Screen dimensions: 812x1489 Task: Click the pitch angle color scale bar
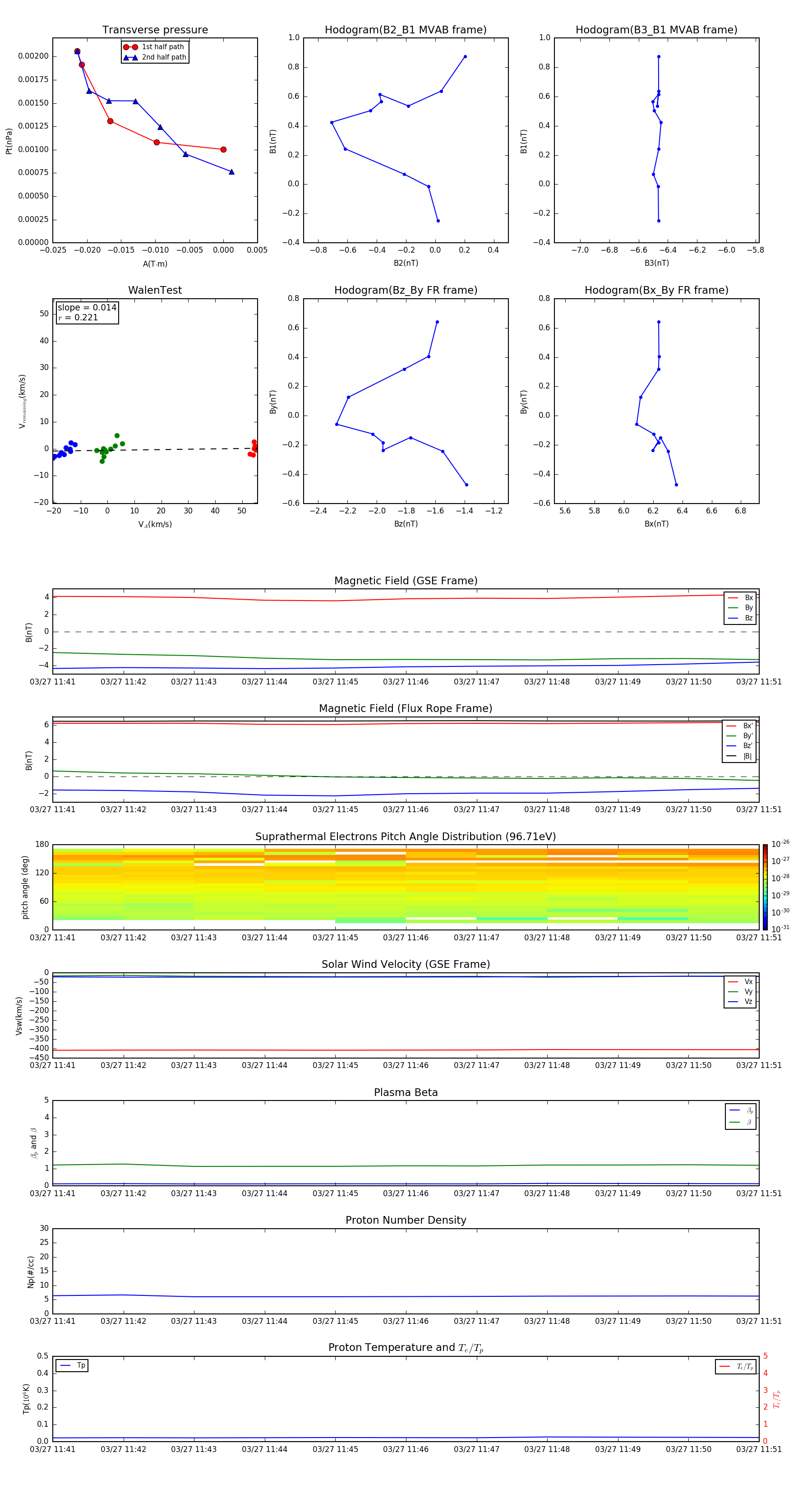coord(765,887)
